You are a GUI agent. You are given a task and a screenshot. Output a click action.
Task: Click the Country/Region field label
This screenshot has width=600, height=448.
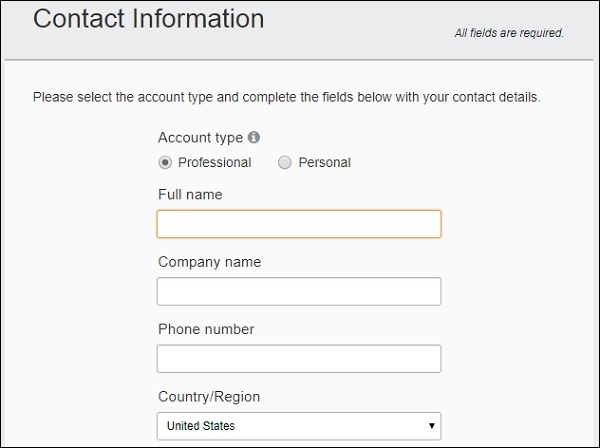(208, 396)
